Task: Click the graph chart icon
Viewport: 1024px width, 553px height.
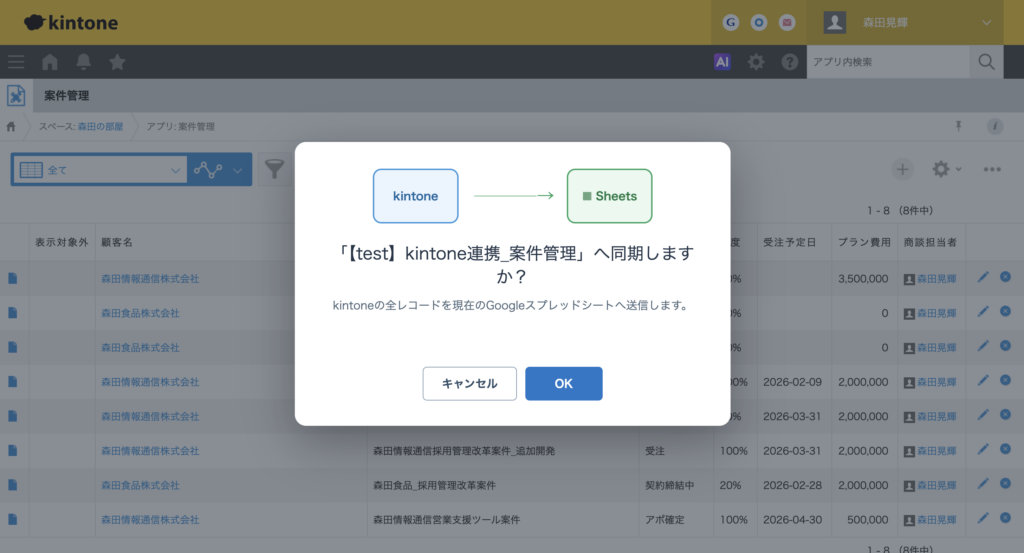Action: [x=208, y=170]
